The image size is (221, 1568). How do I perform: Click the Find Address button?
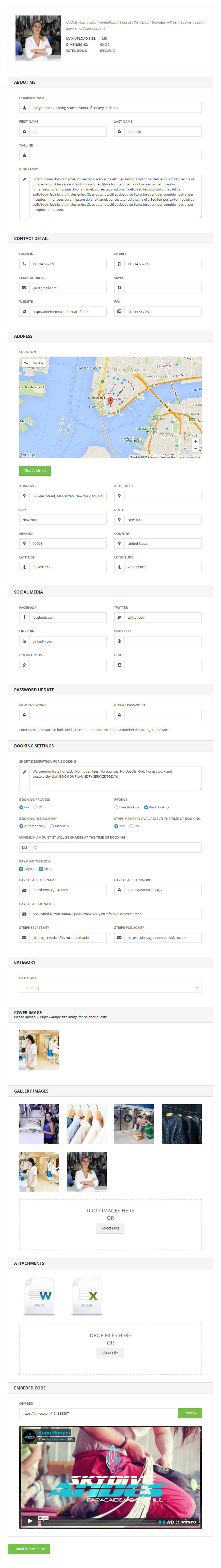[35, 471]
